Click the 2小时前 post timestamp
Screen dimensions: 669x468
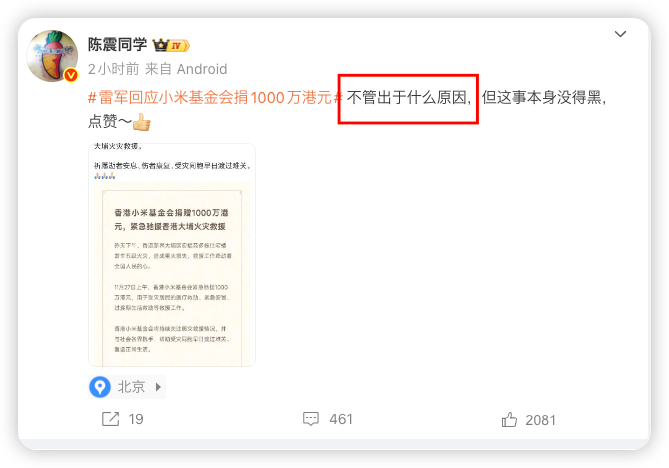point(113,69)
